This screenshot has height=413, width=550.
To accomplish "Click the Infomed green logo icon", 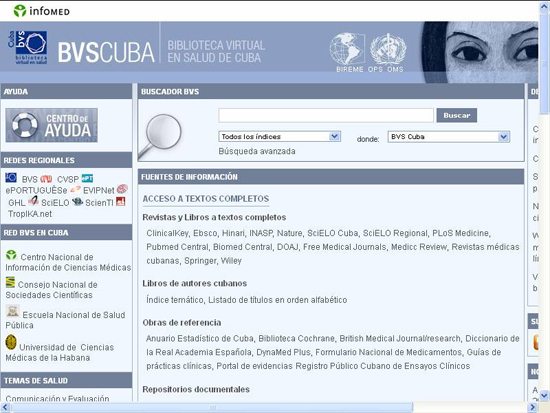I will (x=20, y=11).
